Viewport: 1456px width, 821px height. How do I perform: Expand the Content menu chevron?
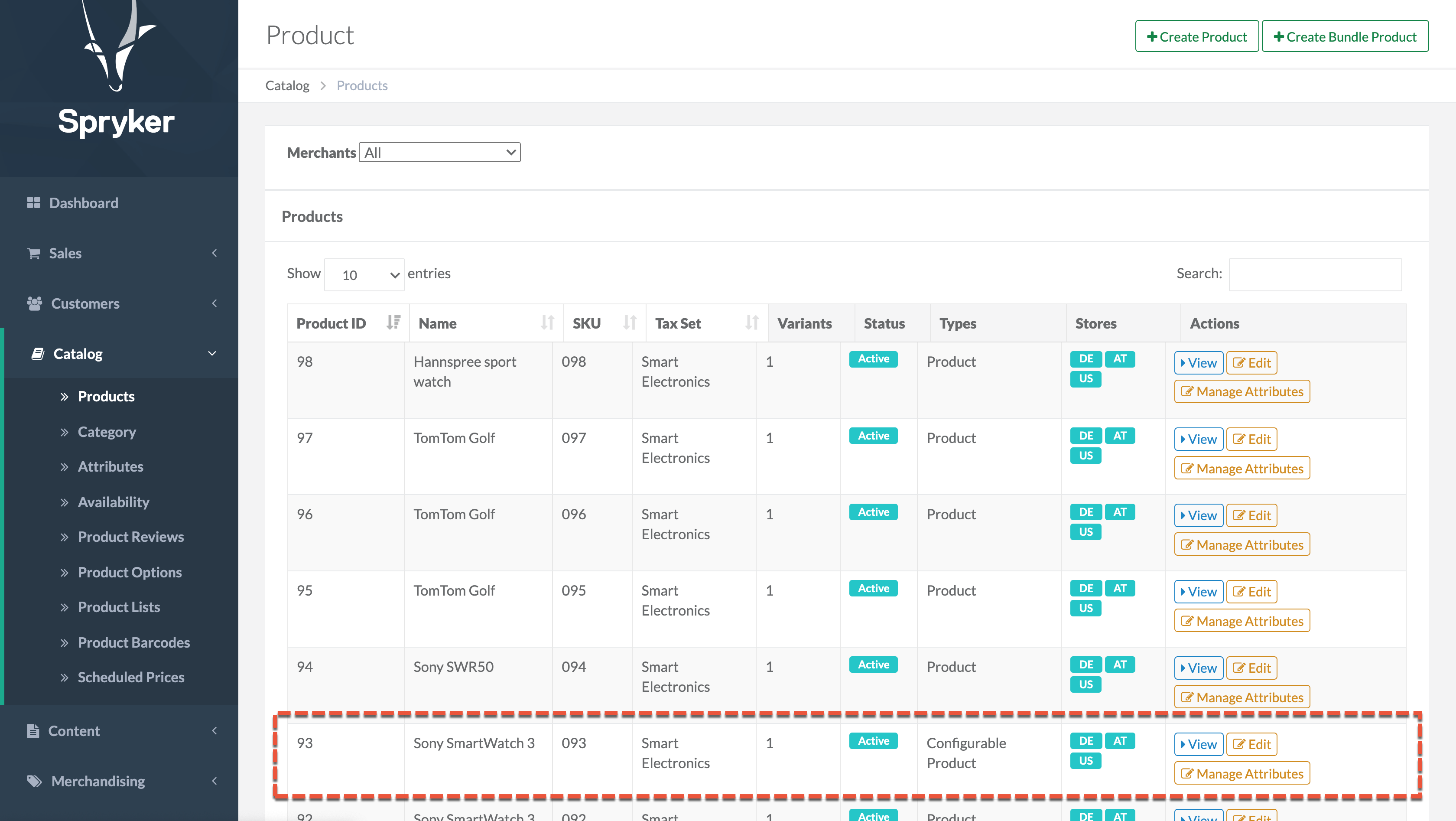[x=214, y=730]
